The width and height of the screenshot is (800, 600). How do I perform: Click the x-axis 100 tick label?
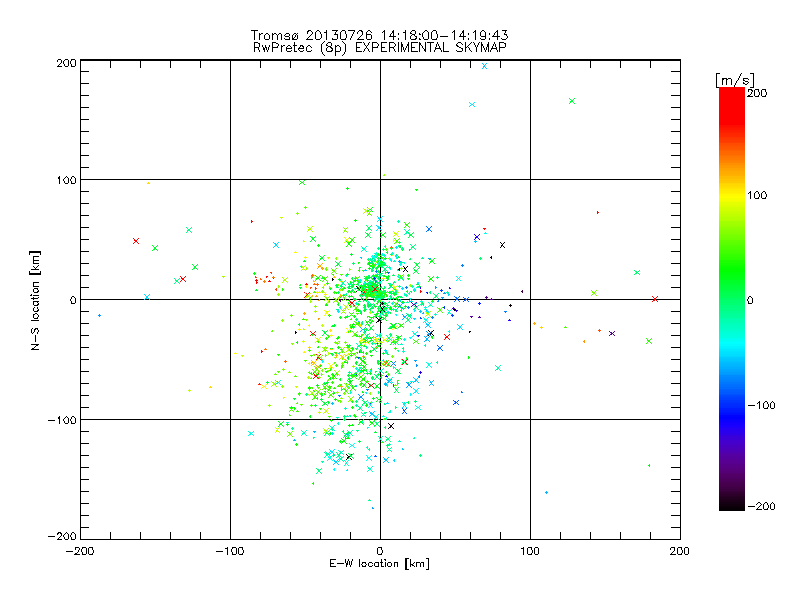point(530,551)
